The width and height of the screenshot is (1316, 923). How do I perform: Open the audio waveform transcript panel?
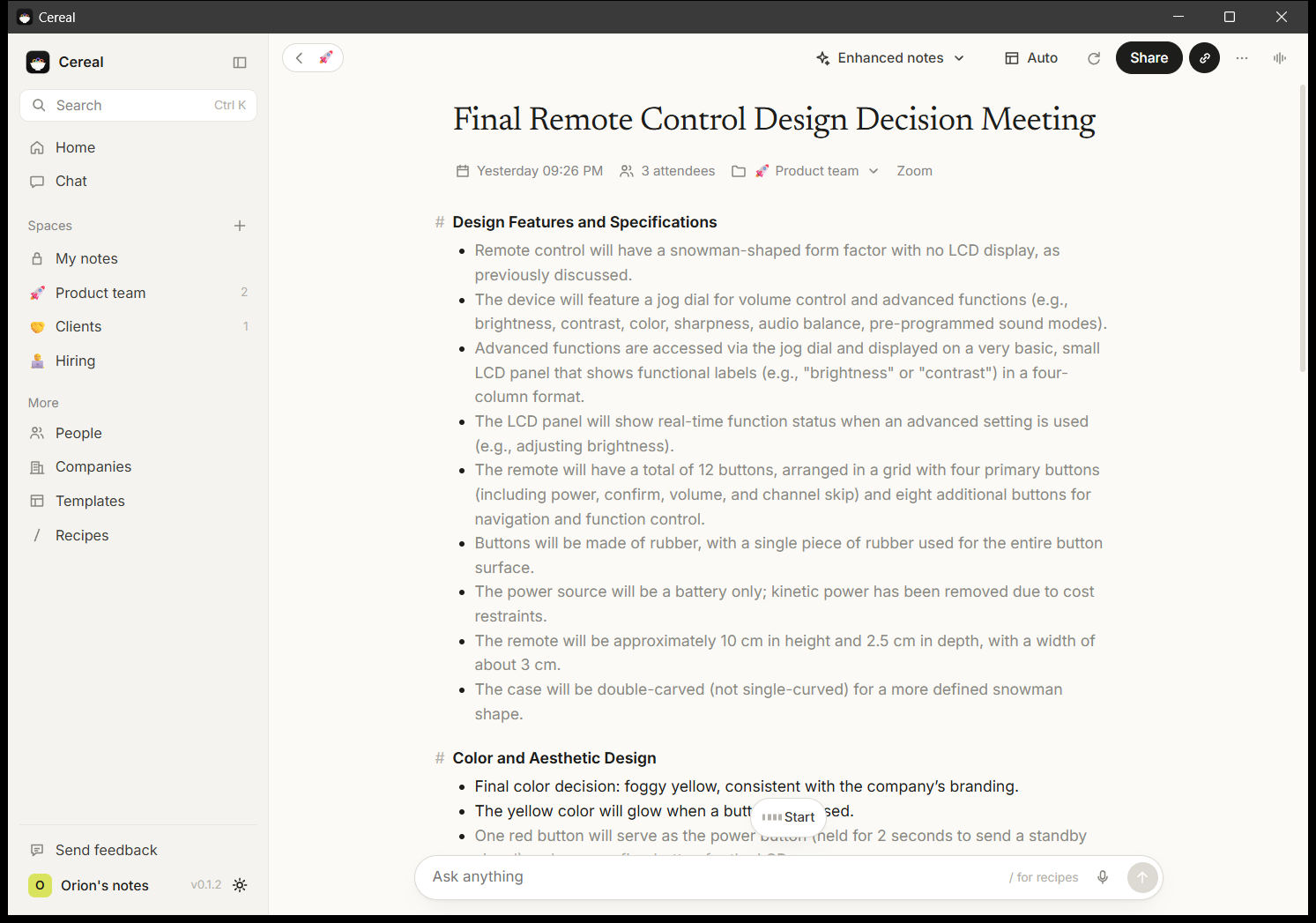click(x=1280, y=58)
